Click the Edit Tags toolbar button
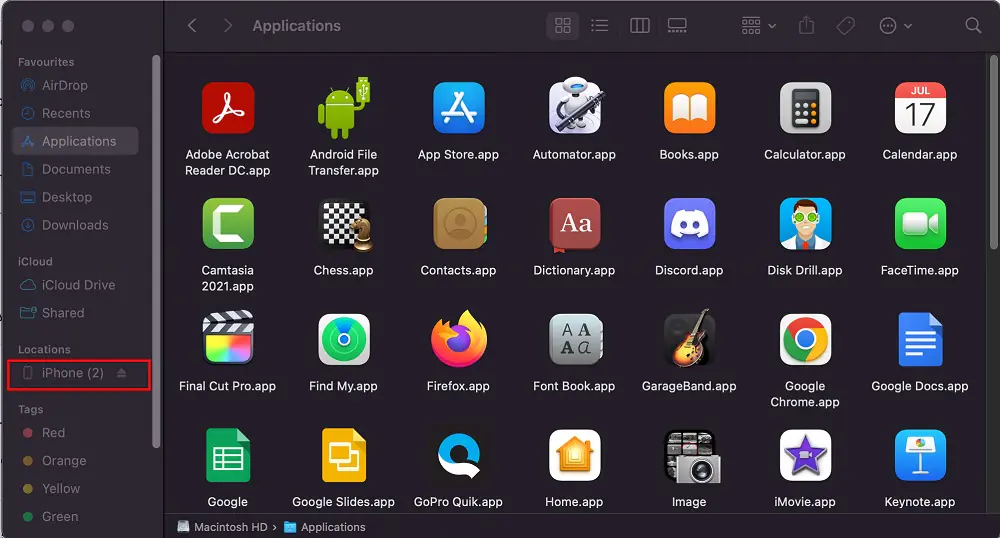Image resolution: width=1000 pixels, height=538 pixels. (846, 25)
